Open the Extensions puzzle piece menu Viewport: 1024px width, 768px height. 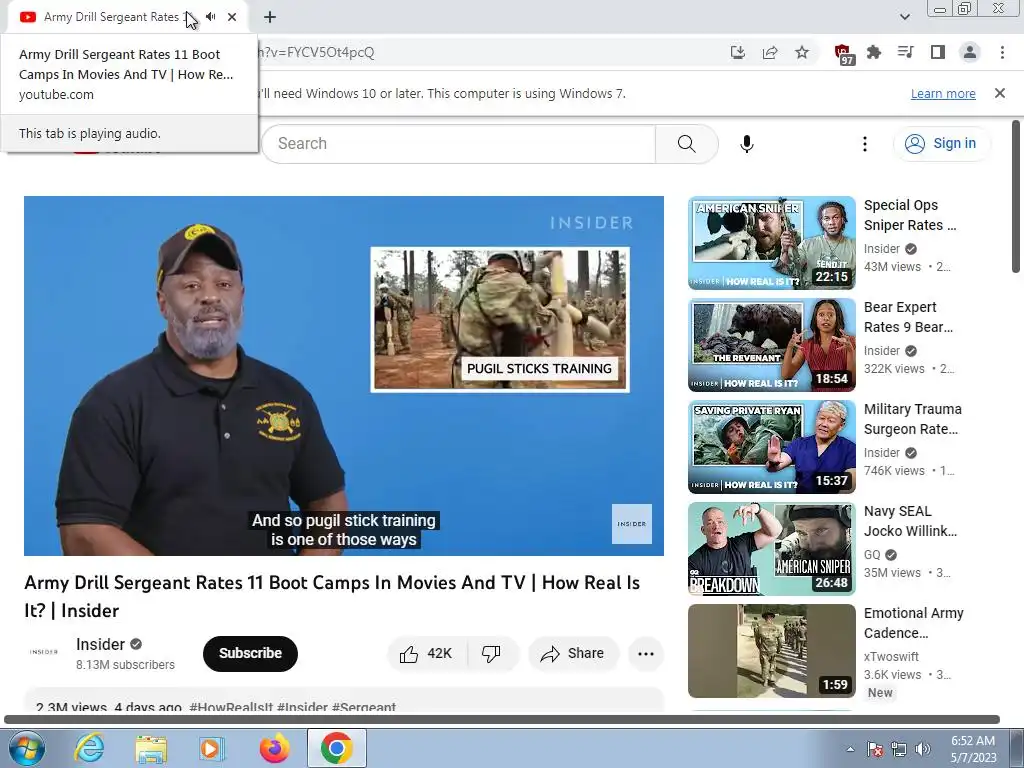(874, 52)
